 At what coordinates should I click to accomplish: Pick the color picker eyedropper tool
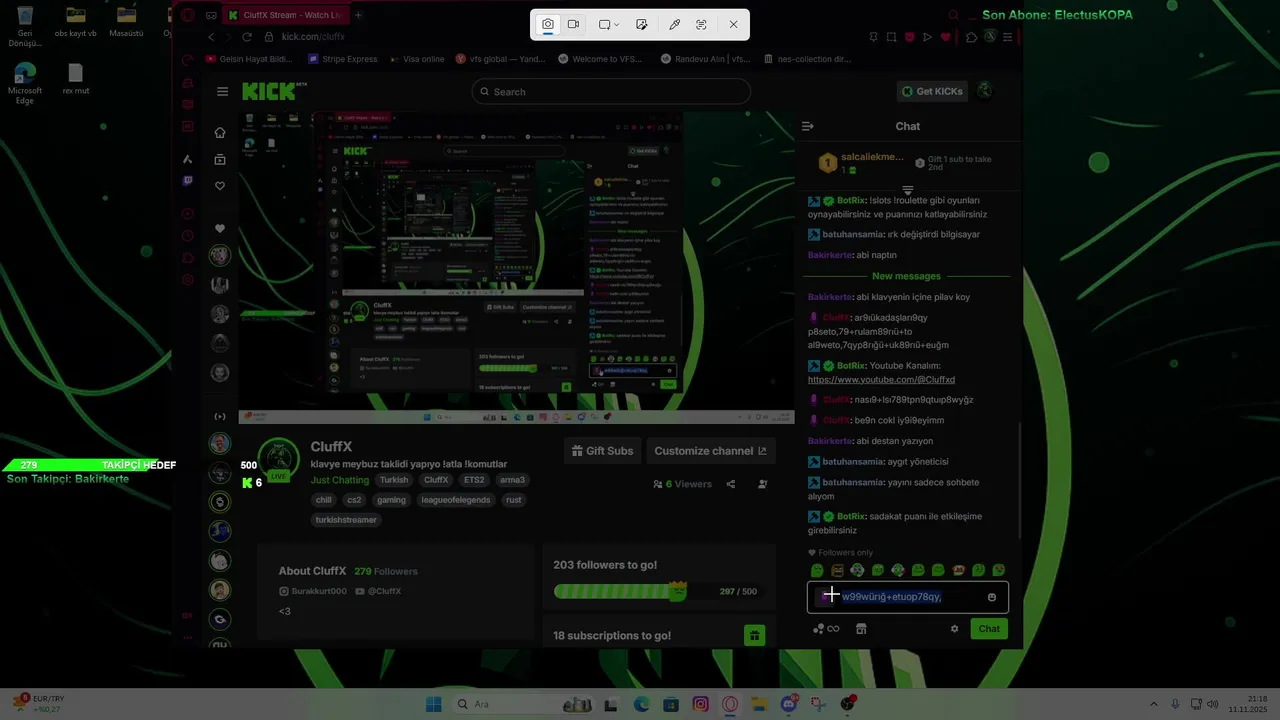click(674, 24)
